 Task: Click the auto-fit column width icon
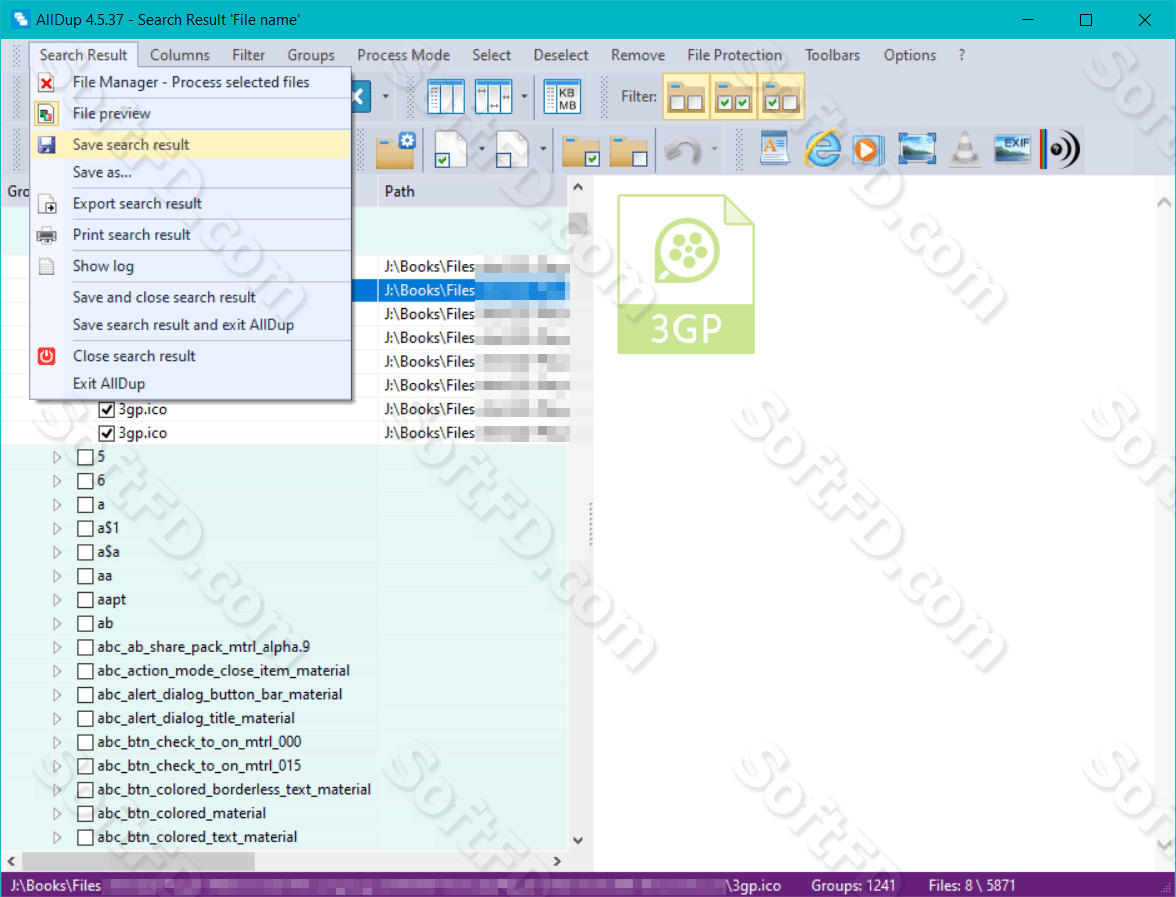pyautogui.click(x=493, y=97)
